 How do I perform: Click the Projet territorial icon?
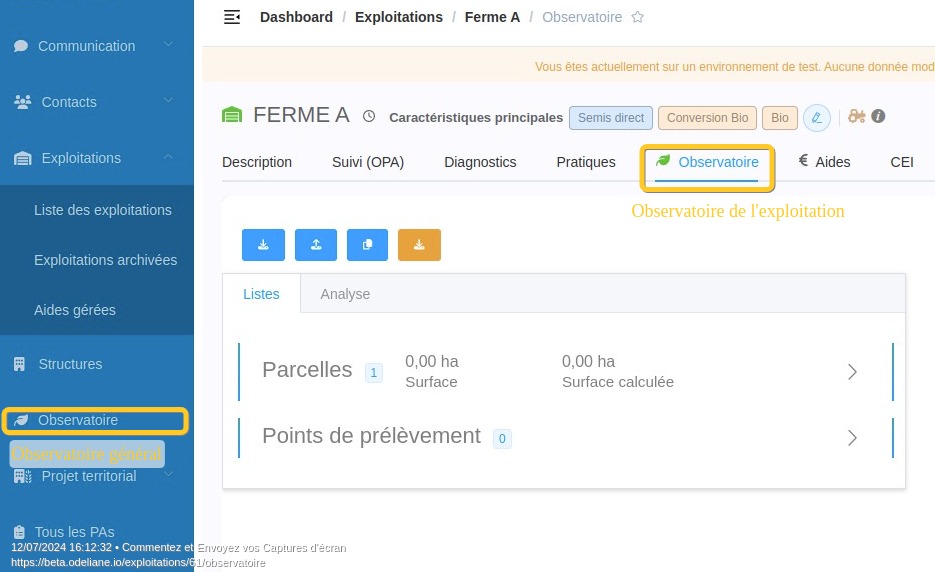click(23, 476)
